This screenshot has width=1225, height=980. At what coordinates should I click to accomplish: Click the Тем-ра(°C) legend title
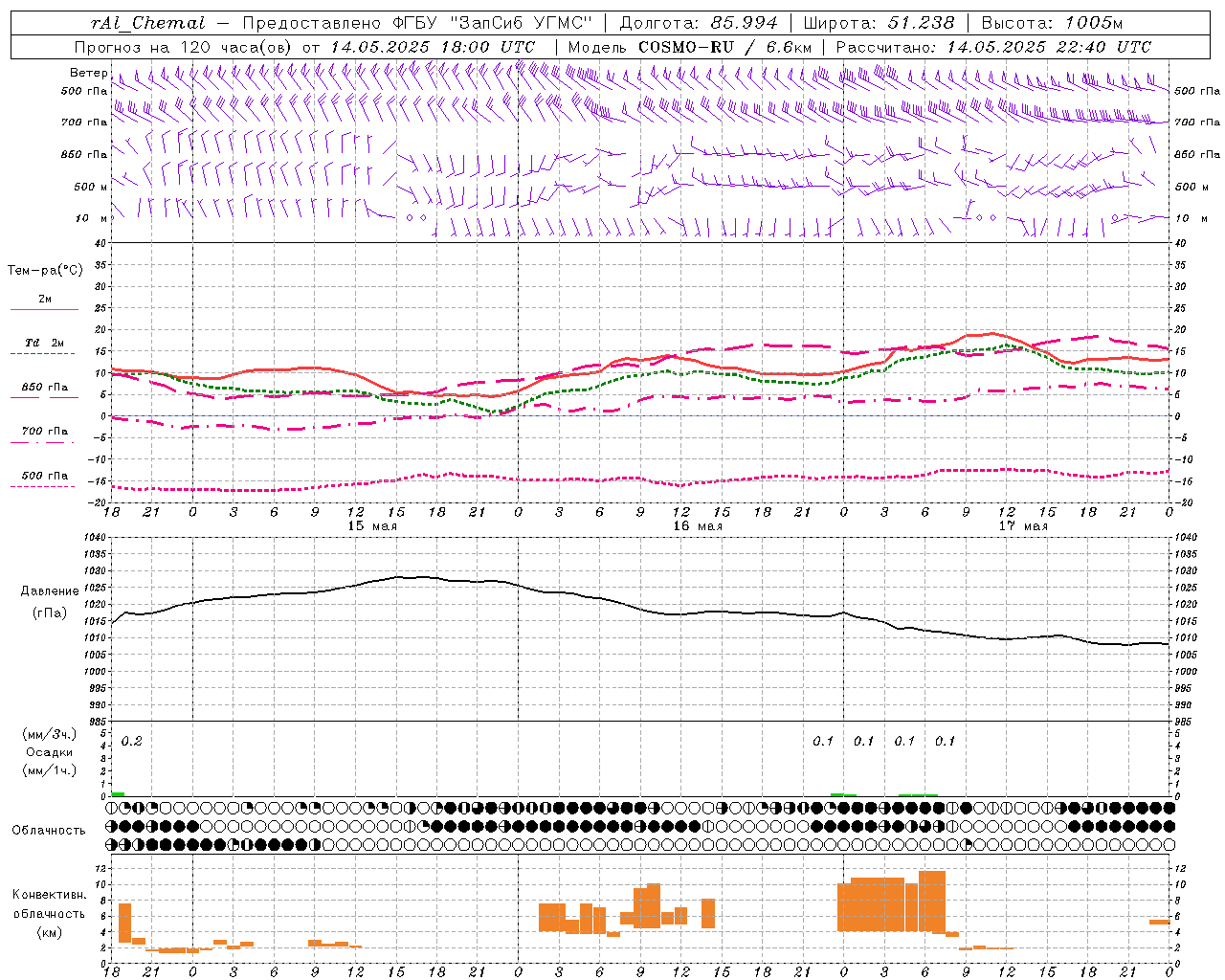(x=45, y=271)
